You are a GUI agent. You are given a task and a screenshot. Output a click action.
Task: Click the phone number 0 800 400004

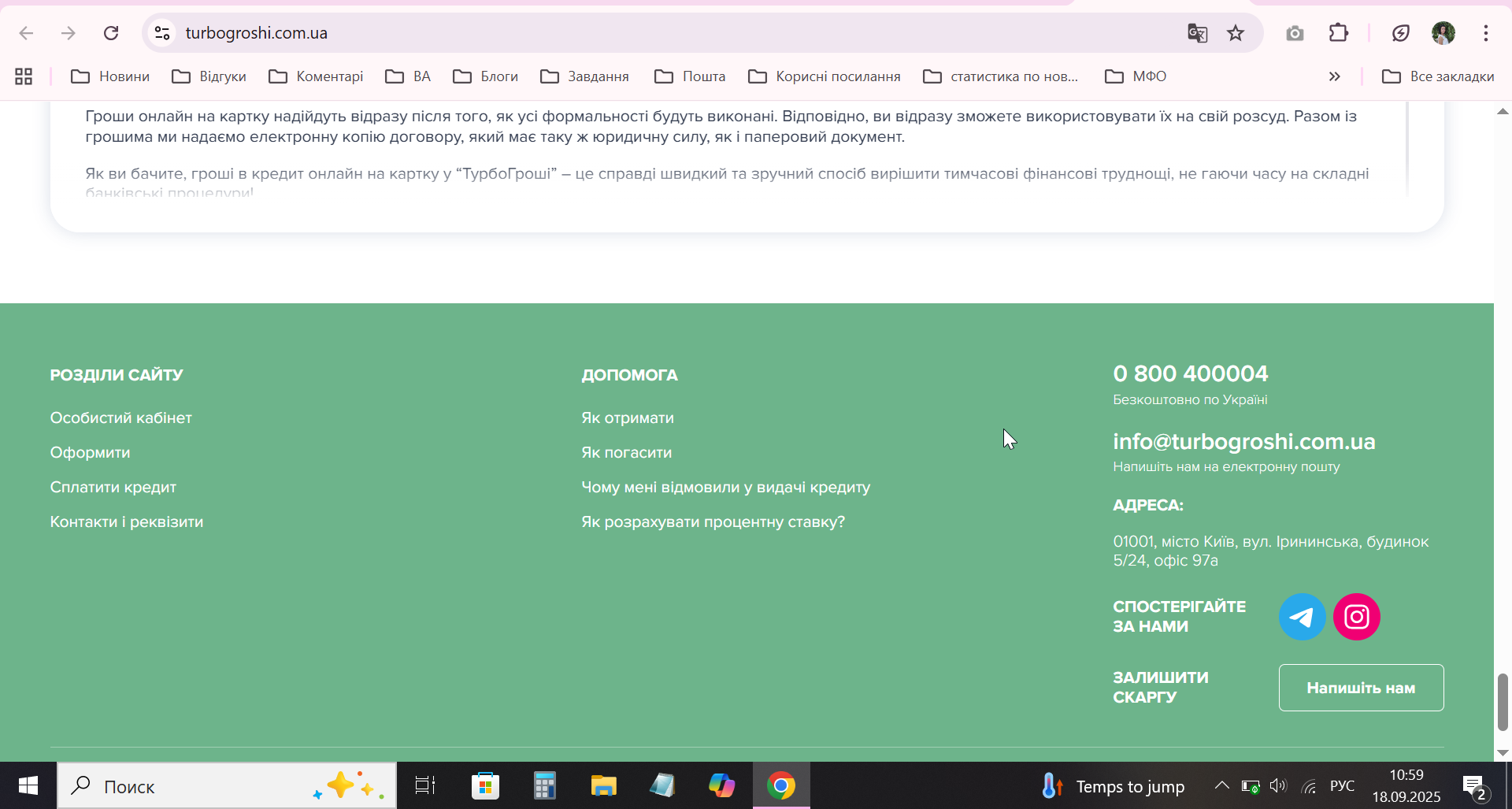point(1191,373)
